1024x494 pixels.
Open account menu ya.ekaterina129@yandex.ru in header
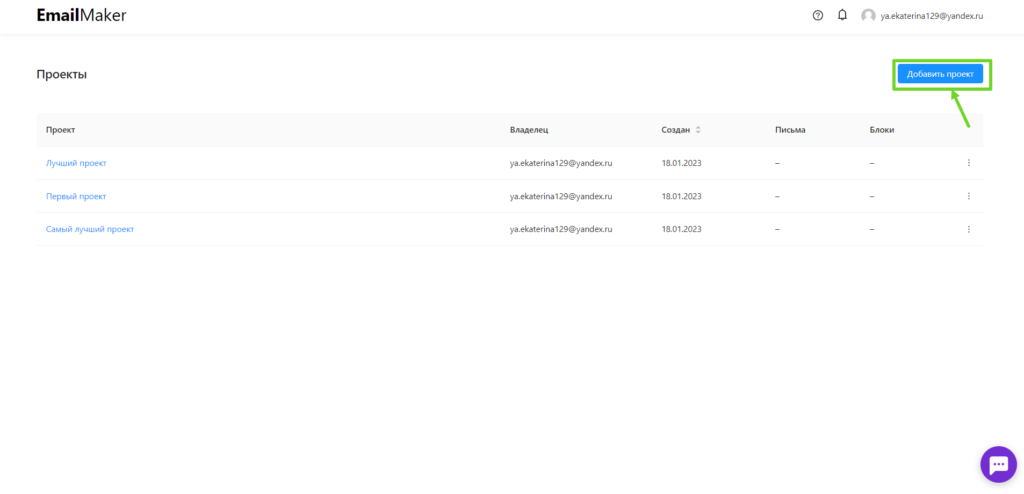(931, 16)
